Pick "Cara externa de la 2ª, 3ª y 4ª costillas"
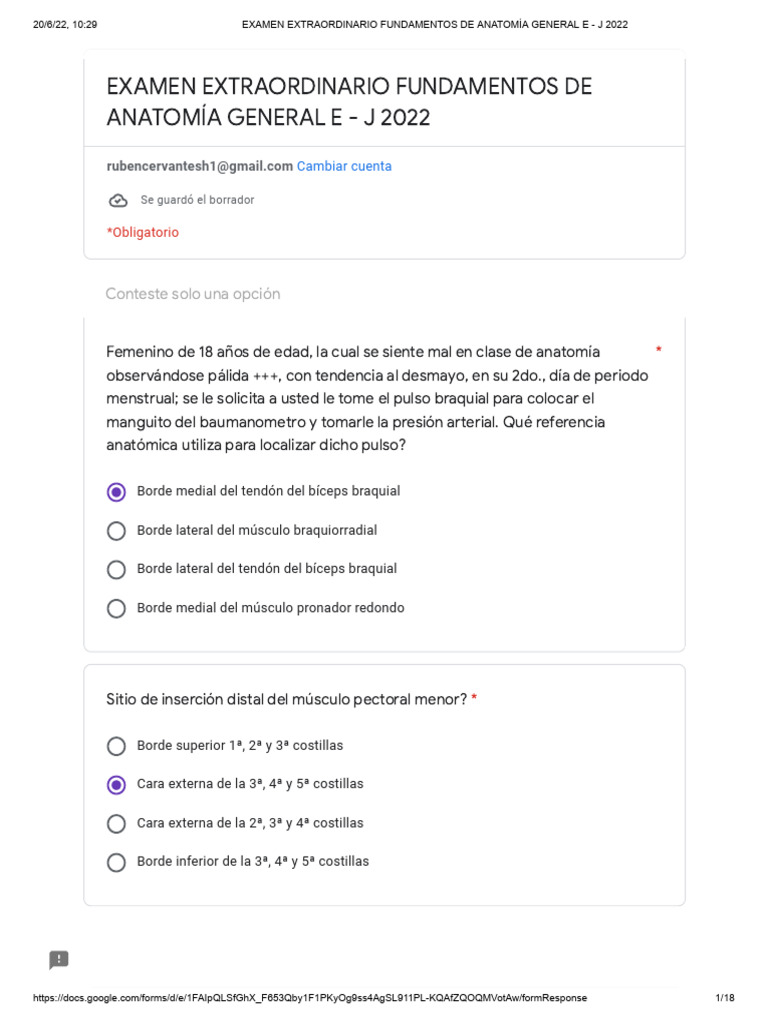This screenshot has height=1024, width=768. point(117,824)
